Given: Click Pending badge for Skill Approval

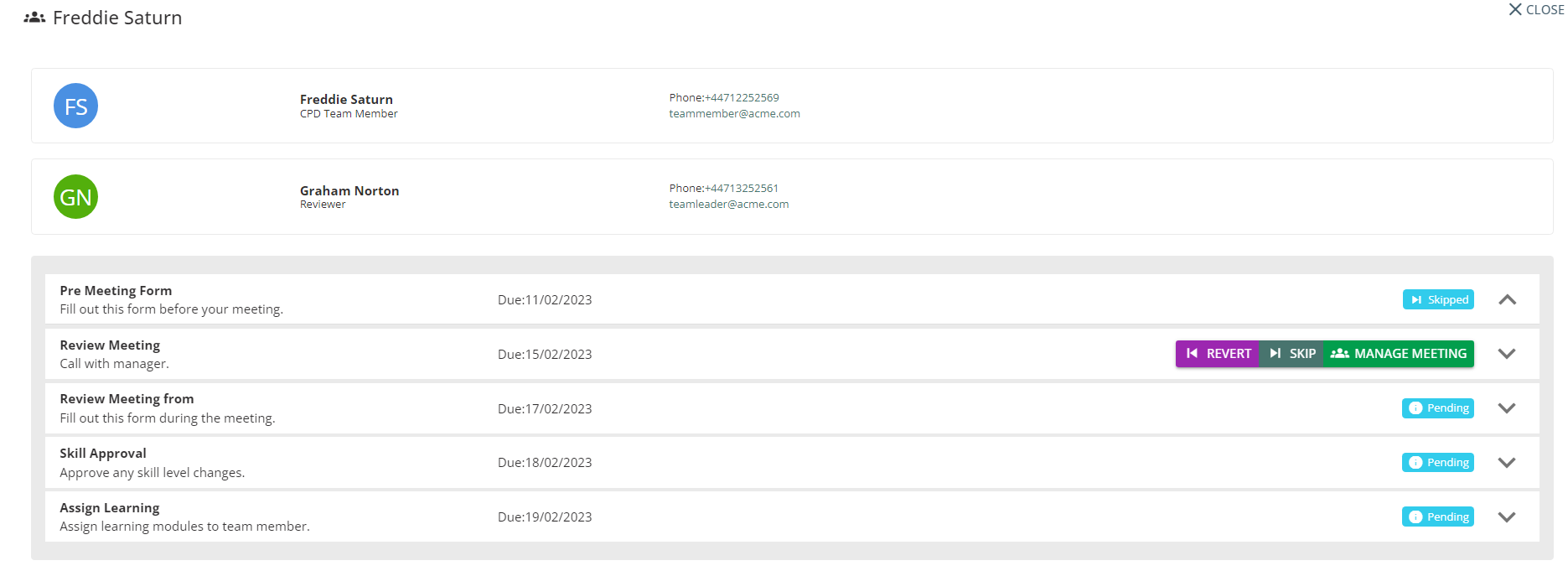Looking at the screenshot, I should [x=1438, y=463].
